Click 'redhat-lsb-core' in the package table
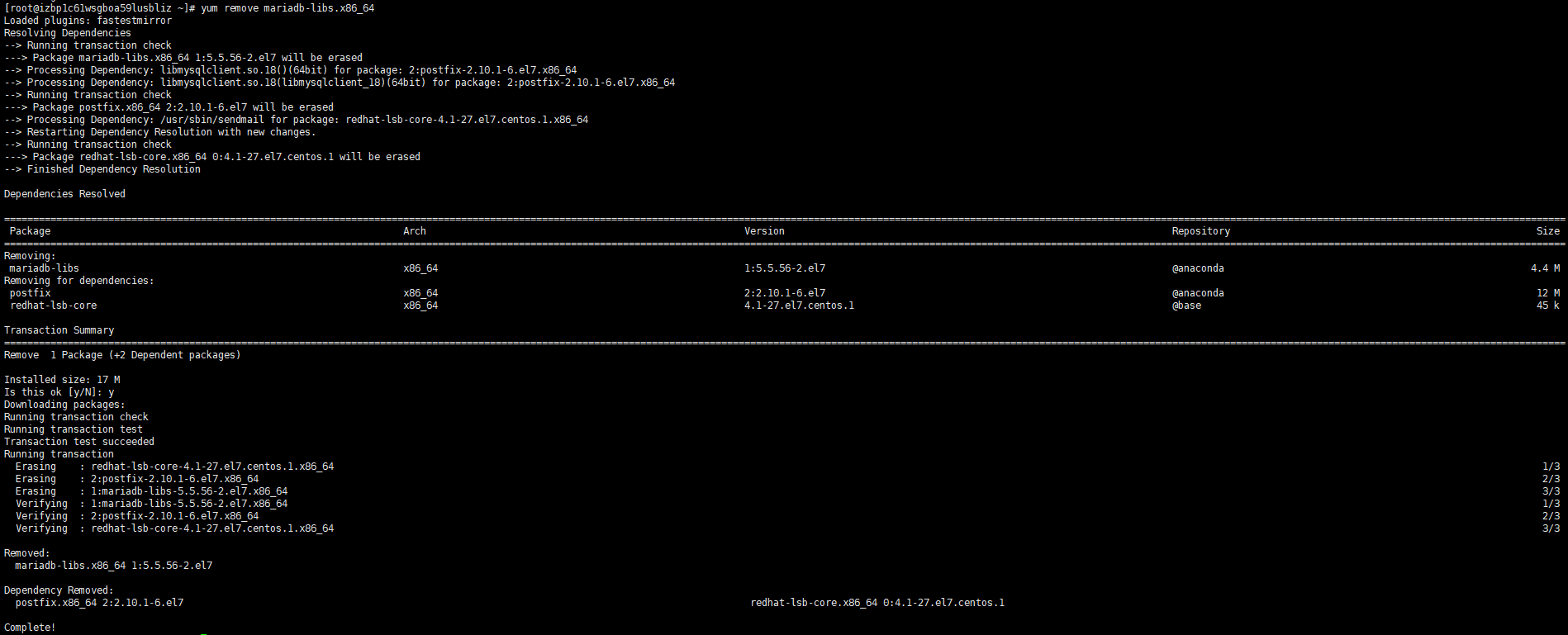 coord(53,306)
